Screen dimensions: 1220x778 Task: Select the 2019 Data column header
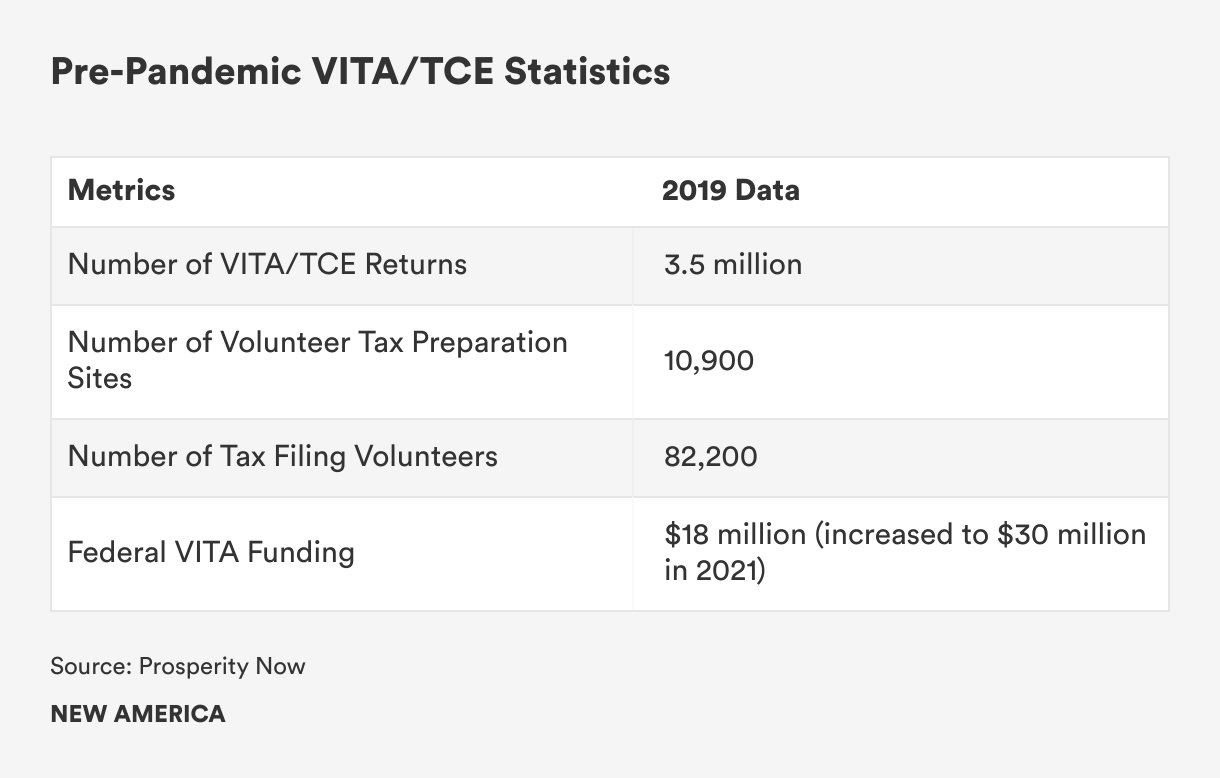pyautogui.click(x=730, y=190)
